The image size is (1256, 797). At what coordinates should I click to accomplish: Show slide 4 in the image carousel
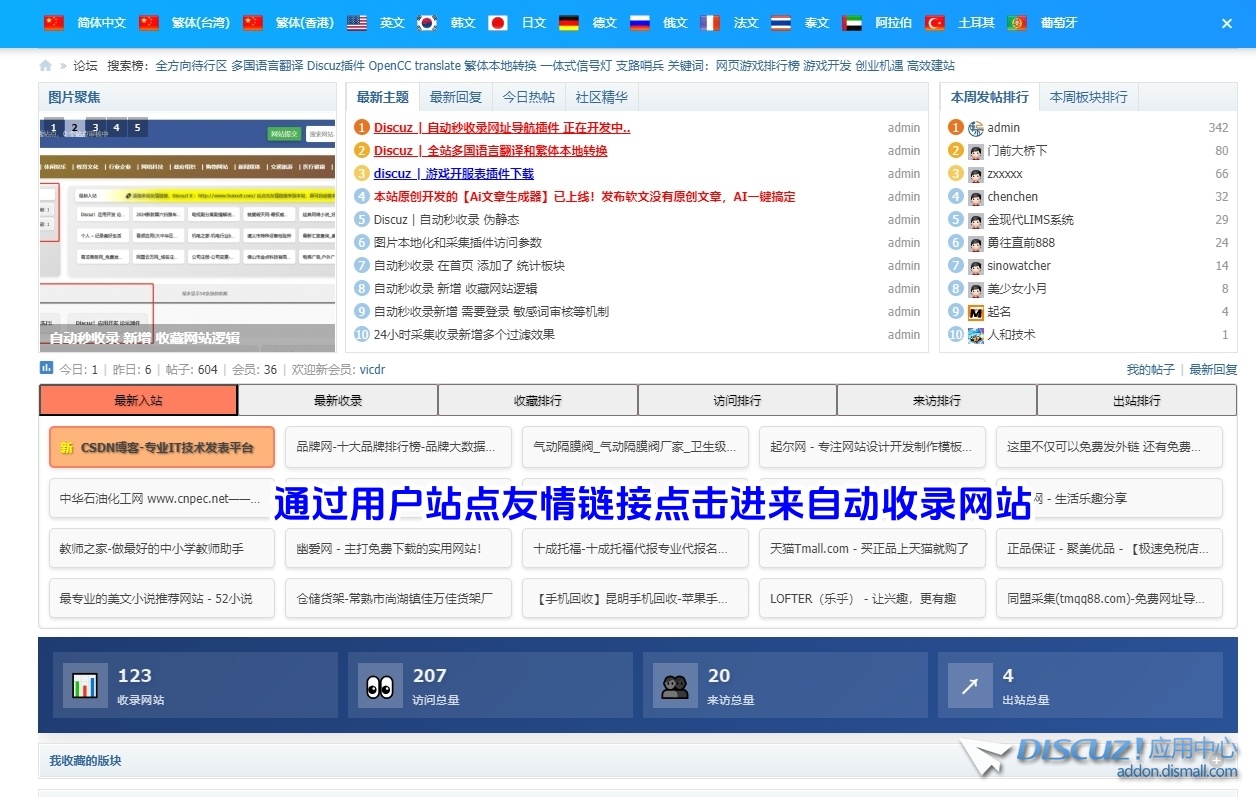coord(116,128)
